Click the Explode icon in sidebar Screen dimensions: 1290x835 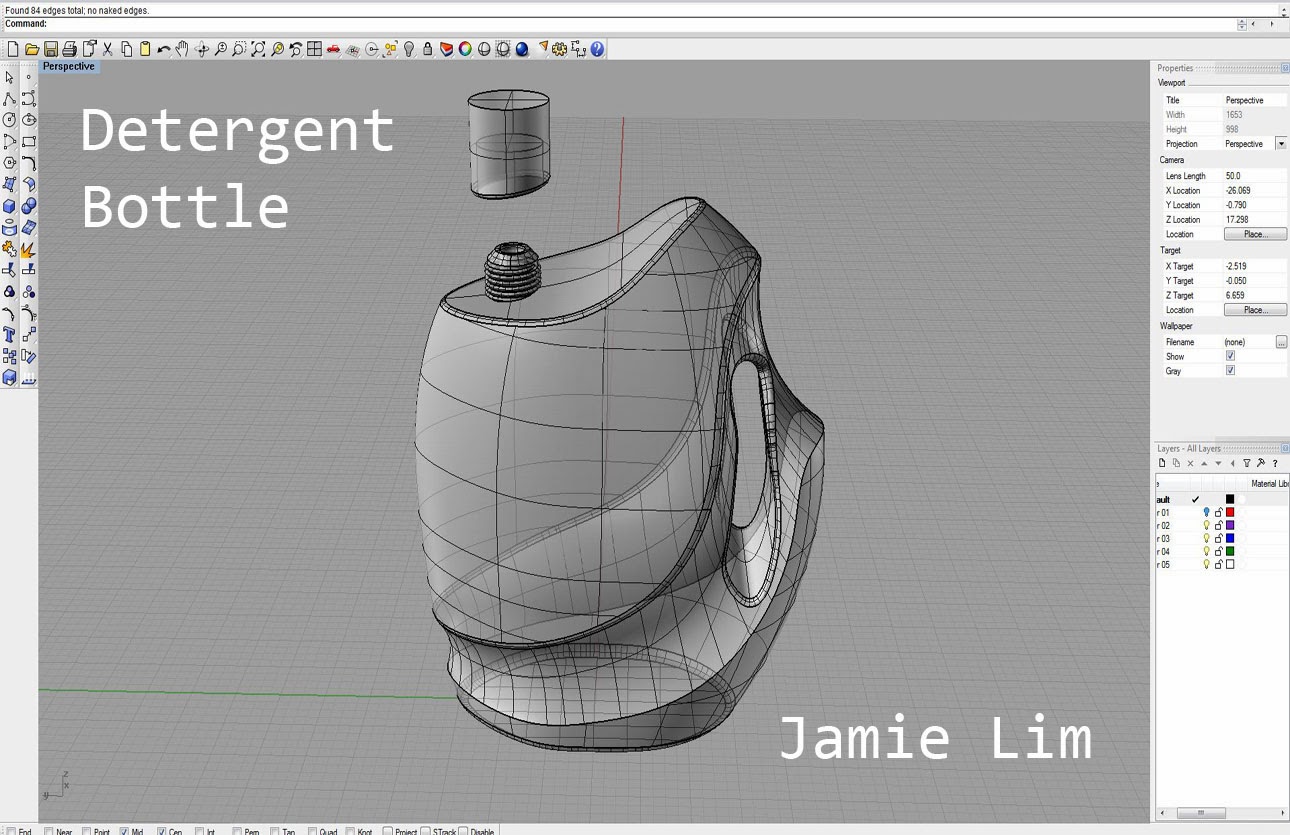point(29,249)
